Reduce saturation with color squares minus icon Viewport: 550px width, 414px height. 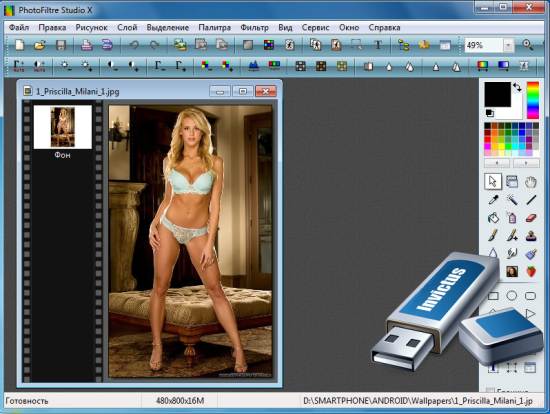click(206, 66)
